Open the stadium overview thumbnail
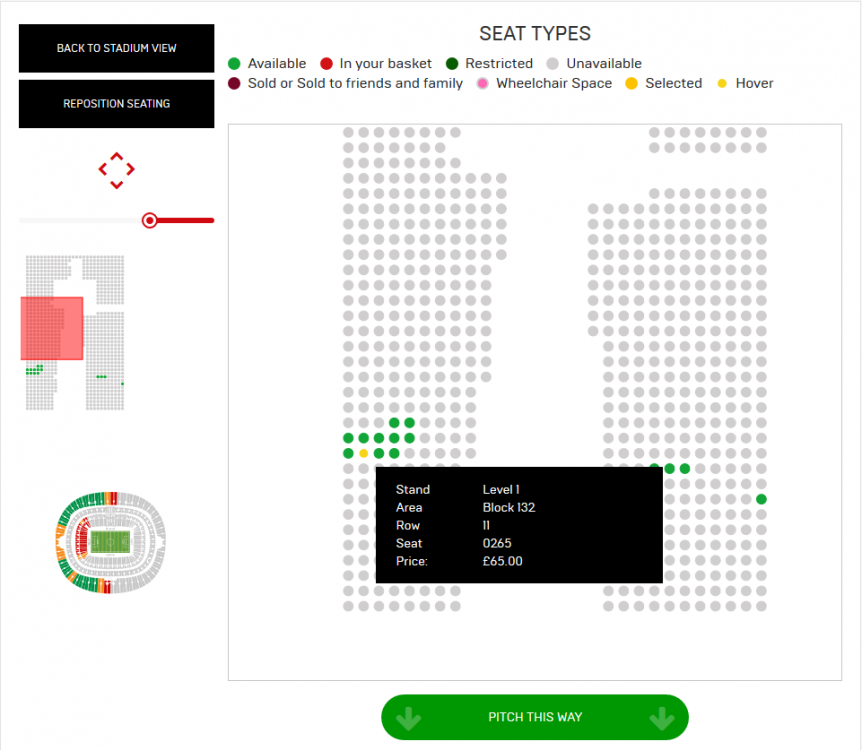This screenshot has height=750, width=862. coord(110,542)
